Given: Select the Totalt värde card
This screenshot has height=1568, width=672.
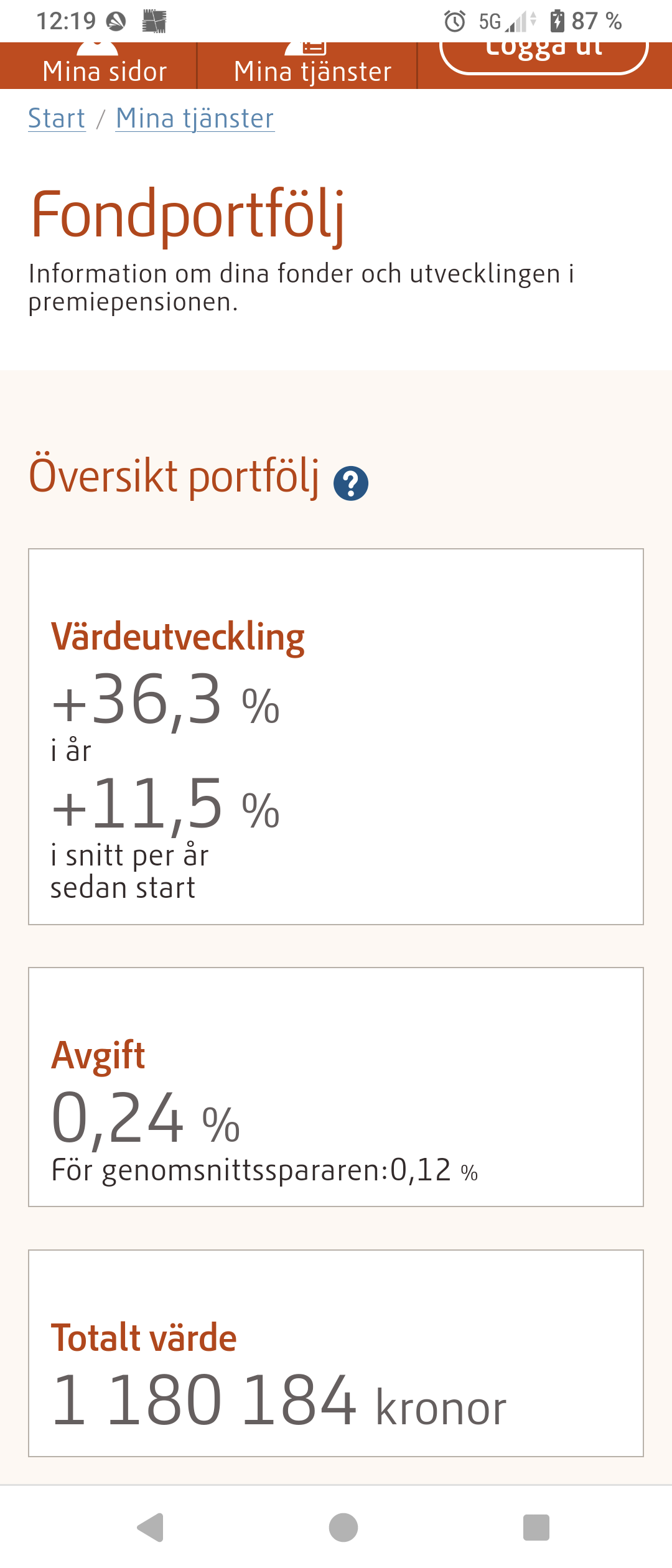Looking at the screenshot, I should [336, 1353].
